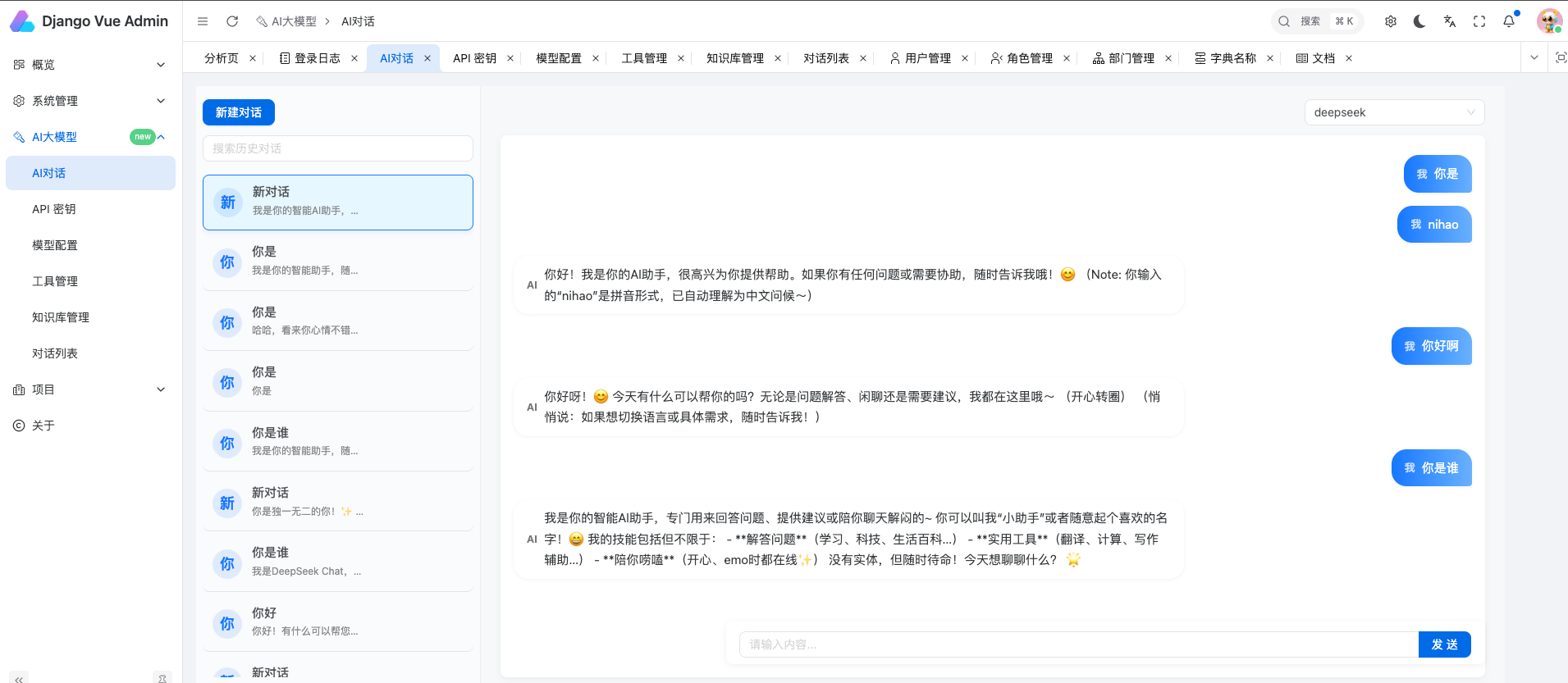Collapse the sidebar with double-arrow icon

[x=18, y=678]
